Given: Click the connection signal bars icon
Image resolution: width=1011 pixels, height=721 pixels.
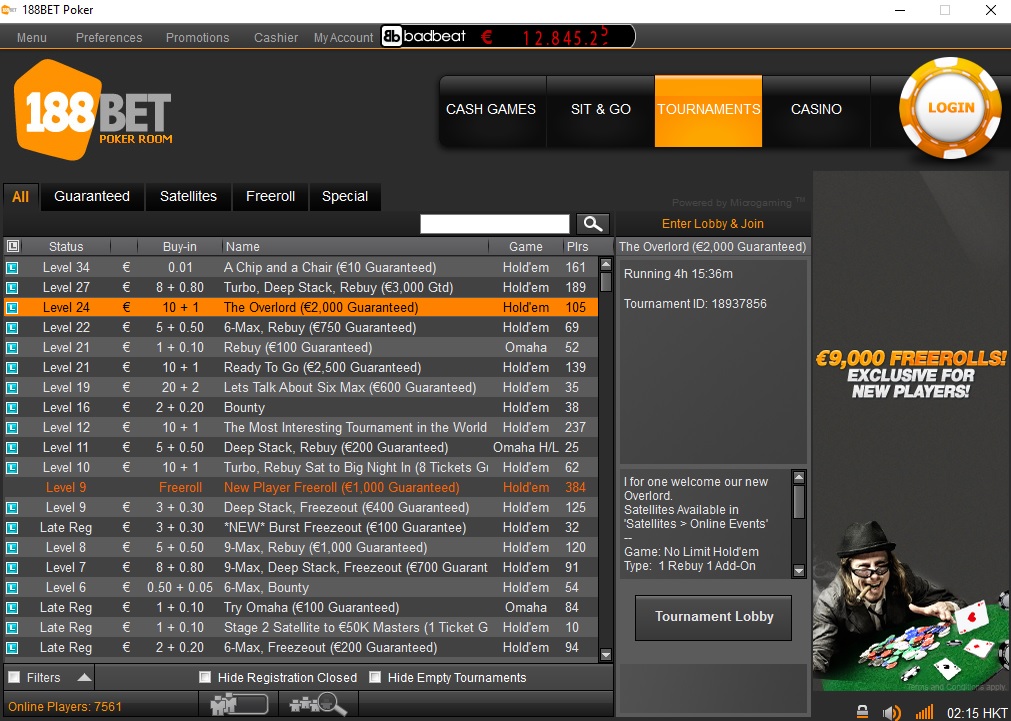Looking at the screenshot, I should pos(924,712).
